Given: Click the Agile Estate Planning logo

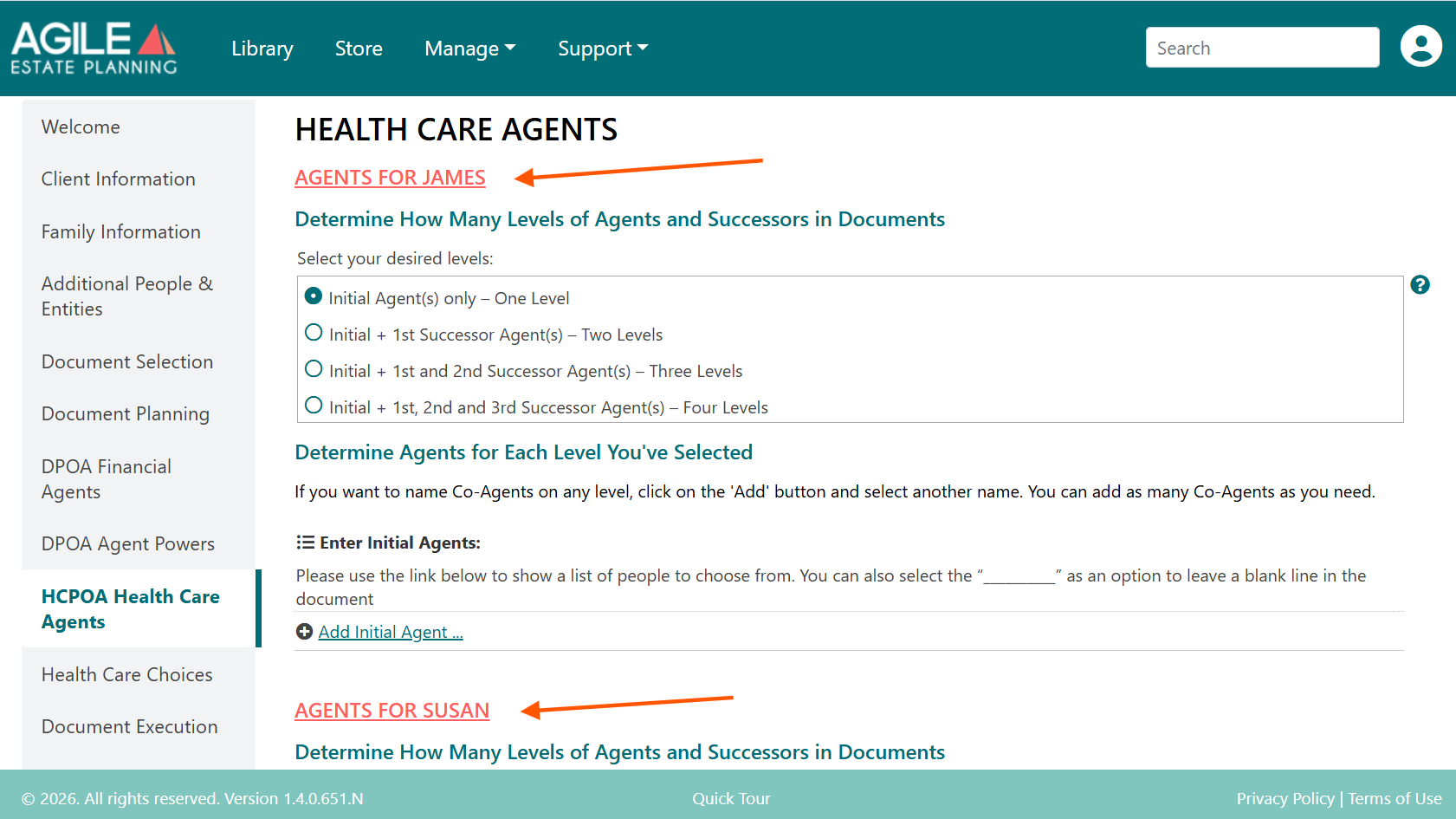Looking at the screenshot, I should [94, 48].
